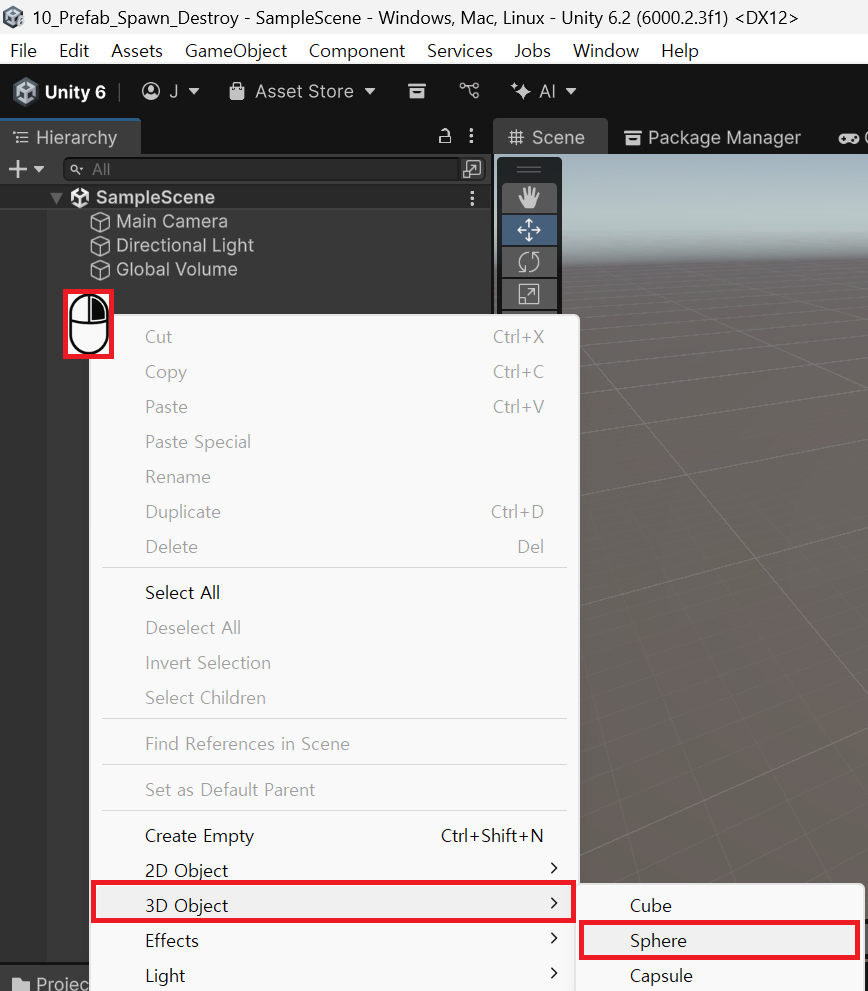Choose Sphere from 3D Object submenu

(x=719, y=940)
